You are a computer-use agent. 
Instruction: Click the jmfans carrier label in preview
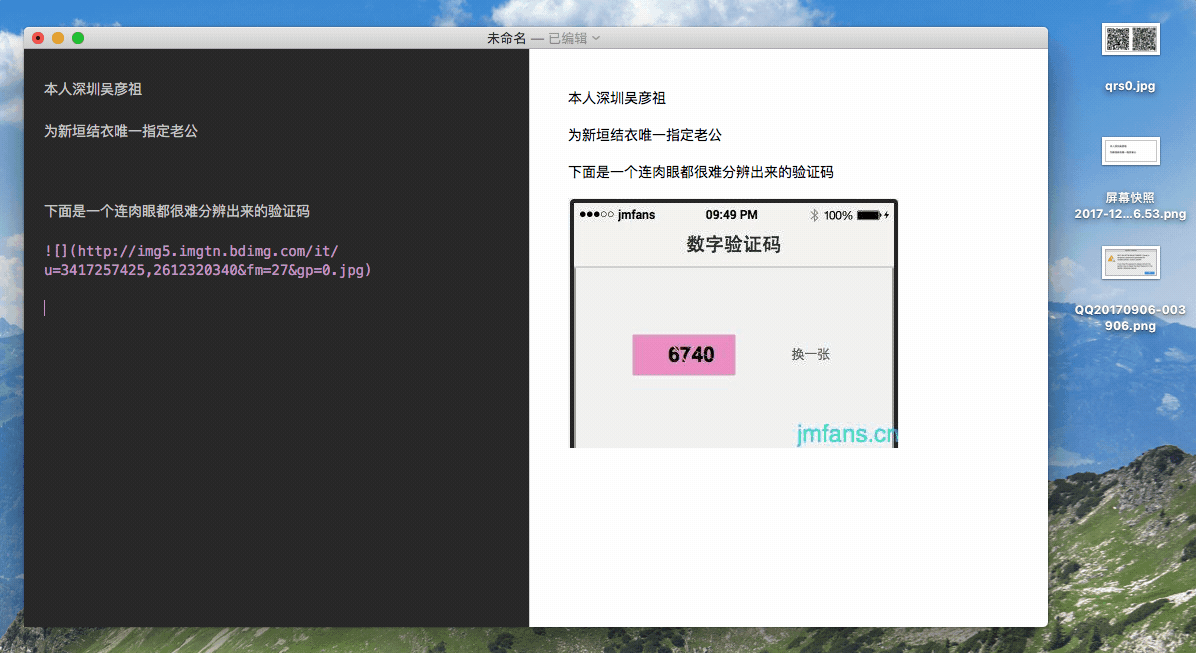636,215
